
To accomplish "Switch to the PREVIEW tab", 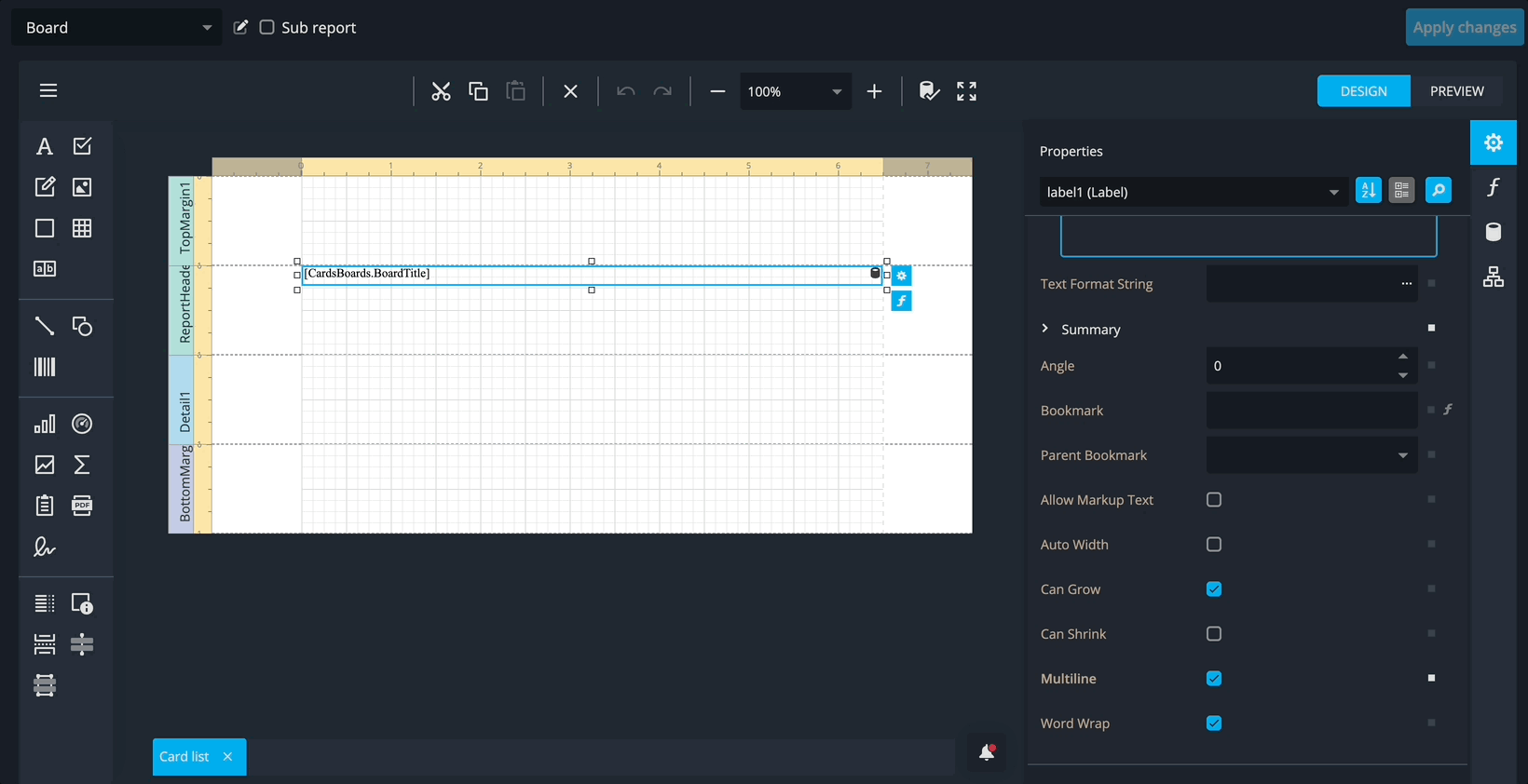I will [1456, 91].
